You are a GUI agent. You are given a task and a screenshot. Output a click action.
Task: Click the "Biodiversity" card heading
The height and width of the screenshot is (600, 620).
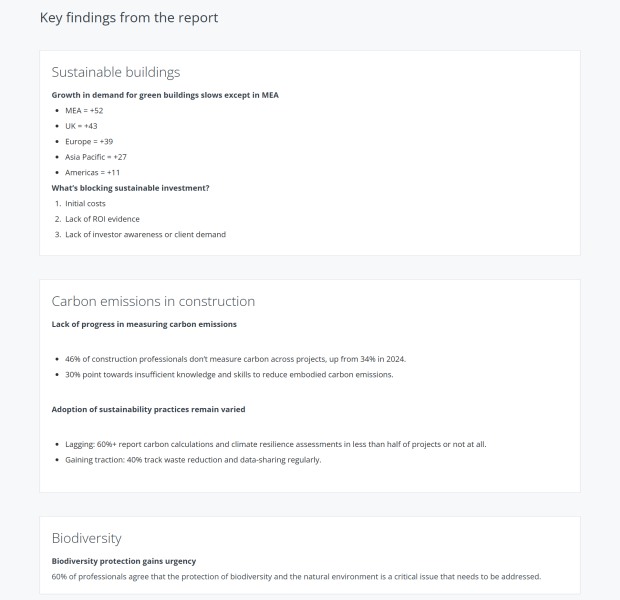pos(86,538)
